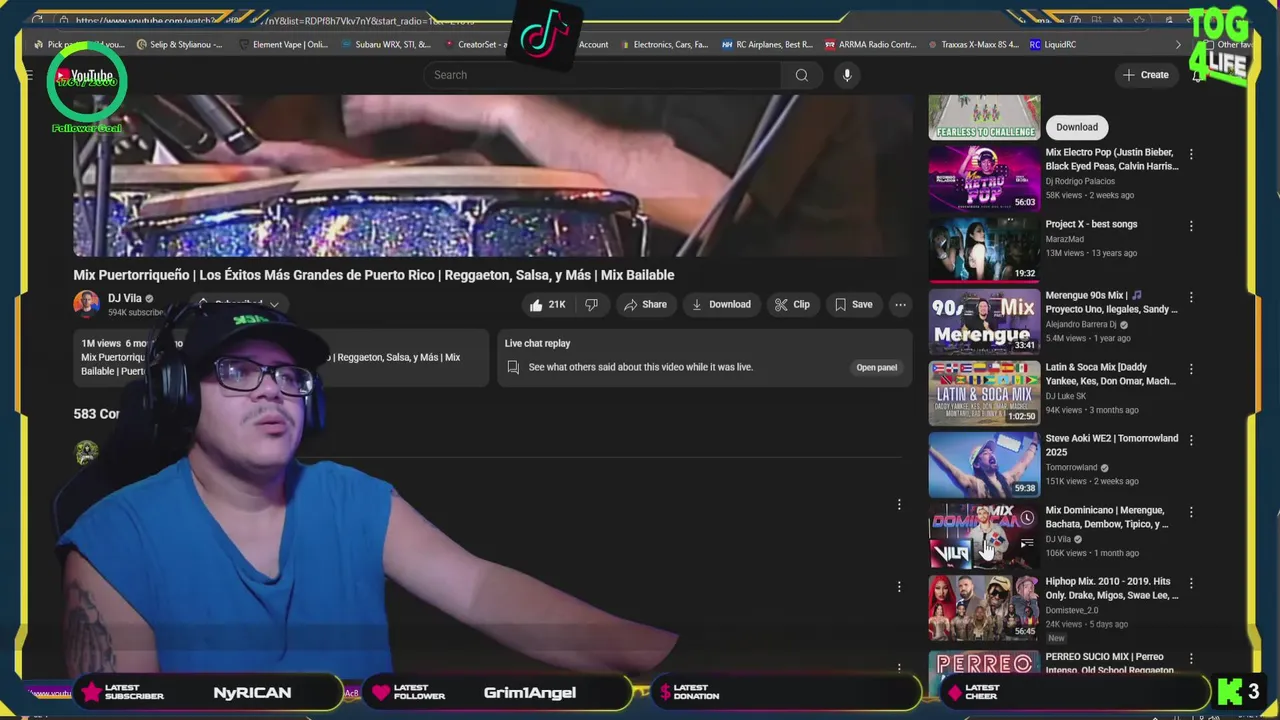Viewport: 1280px width, 720px height.
Task: Open Project X - best songs title
Action: [1091, 224]
